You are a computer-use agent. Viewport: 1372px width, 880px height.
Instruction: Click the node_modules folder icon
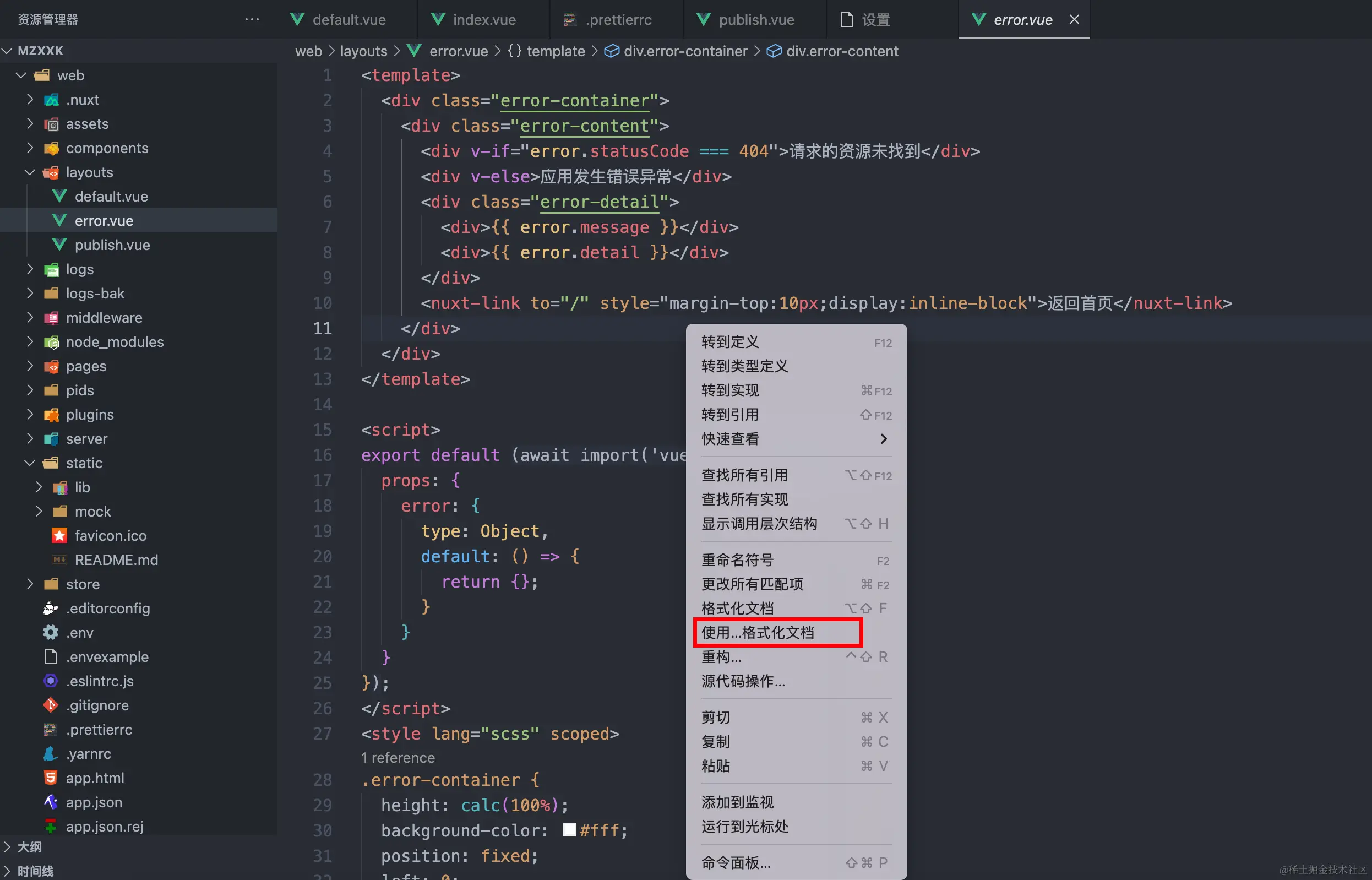51,343
